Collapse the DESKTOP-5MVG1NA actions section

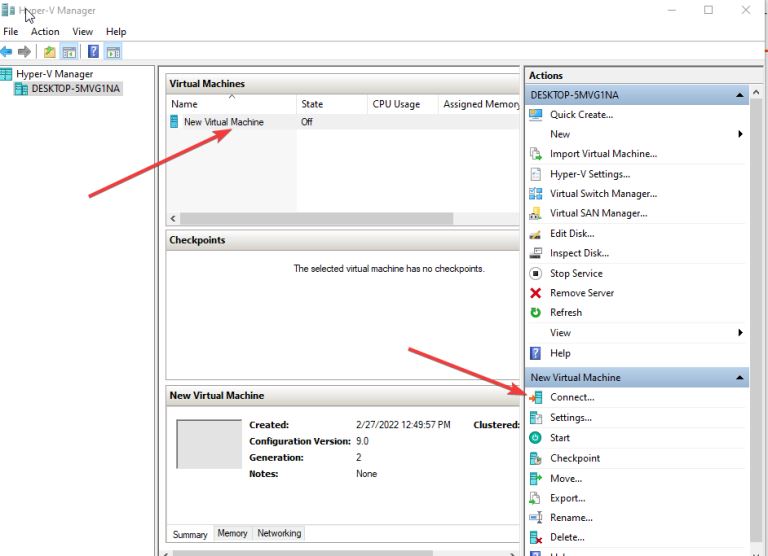point(740,95)
